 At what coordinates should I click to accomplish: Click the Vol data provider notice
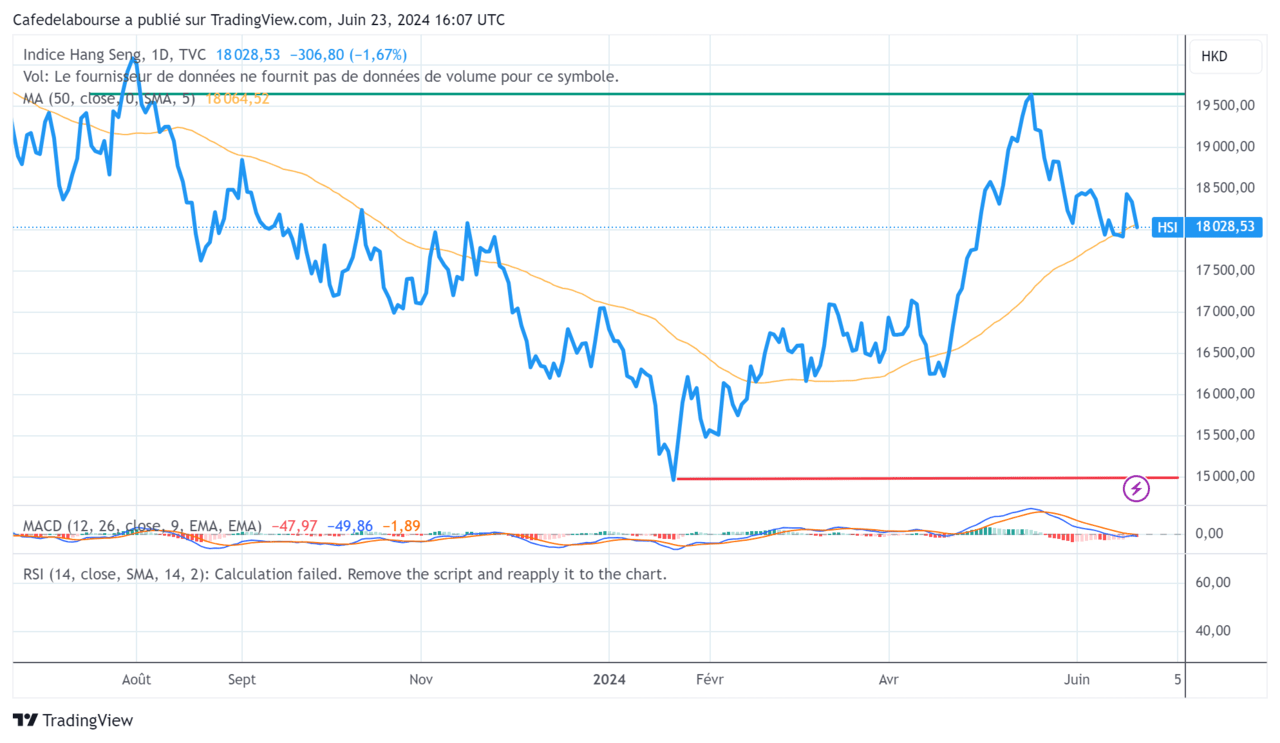320,76
